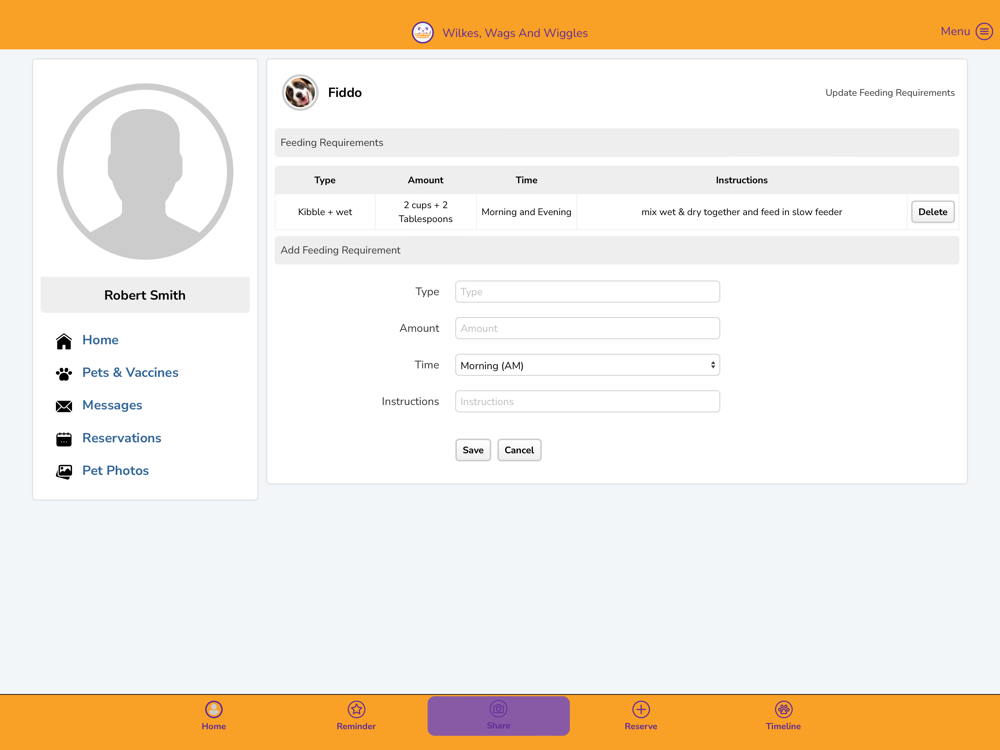Tap the Home icon in bottom bar
The width and height of the screenshot is (1000, 750).
pyautogui.click(x=214, y=709)
